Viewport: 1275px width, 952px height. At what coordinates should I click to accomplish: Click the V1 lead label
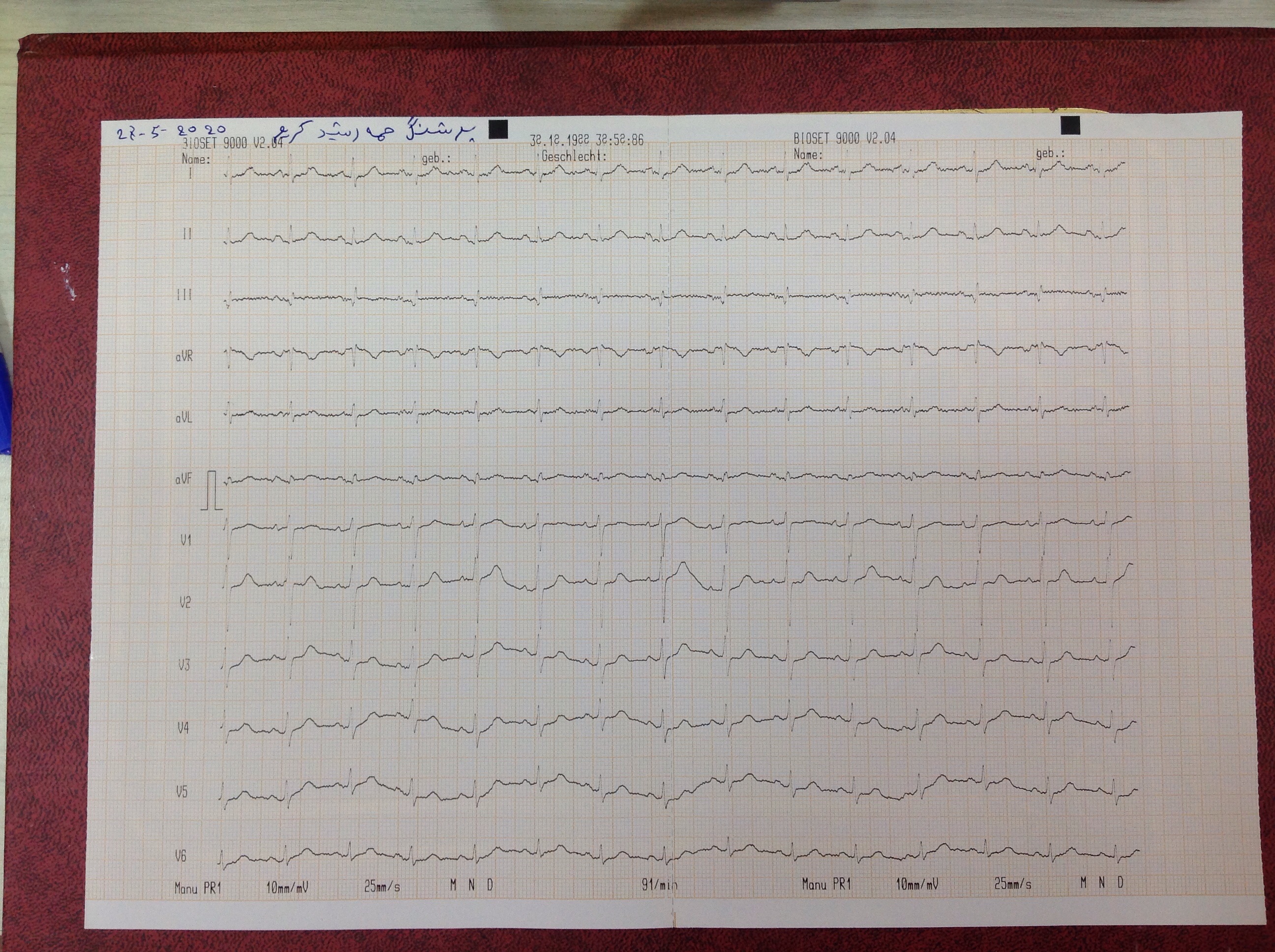(x=185, y=540)
